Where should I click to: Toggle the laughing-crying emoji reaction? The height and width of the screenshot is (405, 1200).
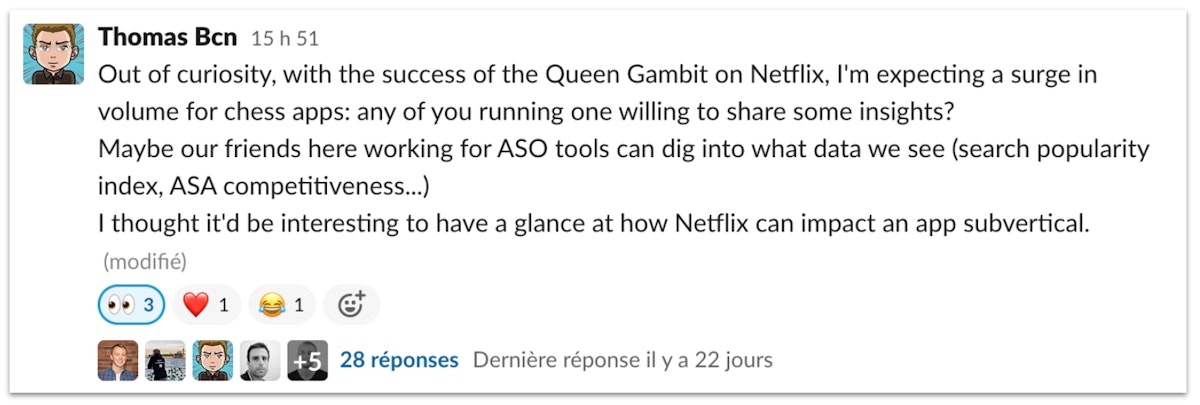[x=283, y=305]
